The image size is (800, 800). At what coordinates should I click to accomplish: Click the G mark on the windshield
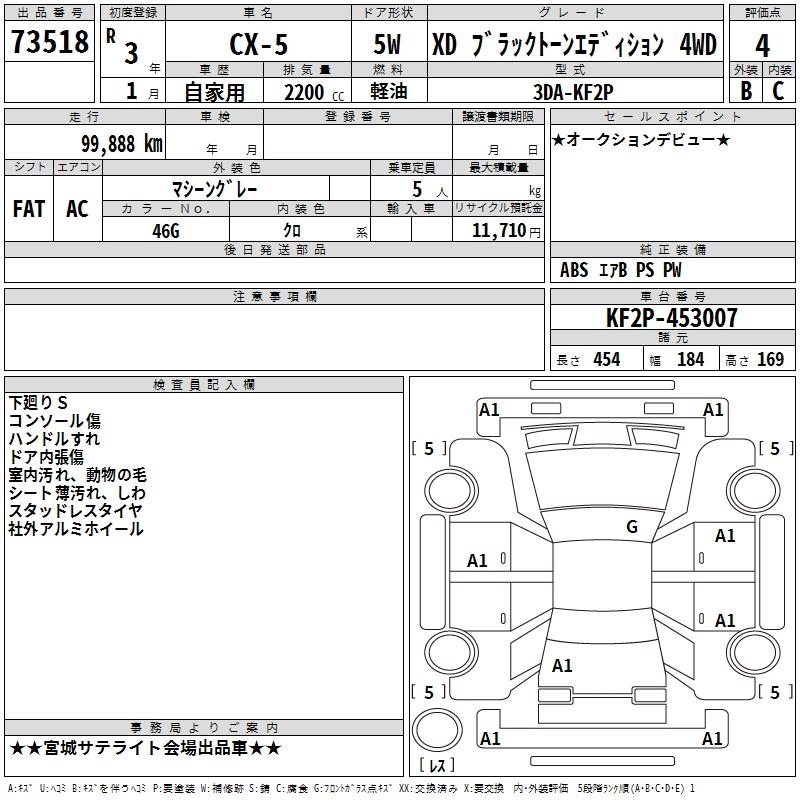click(x=631, y=527)
